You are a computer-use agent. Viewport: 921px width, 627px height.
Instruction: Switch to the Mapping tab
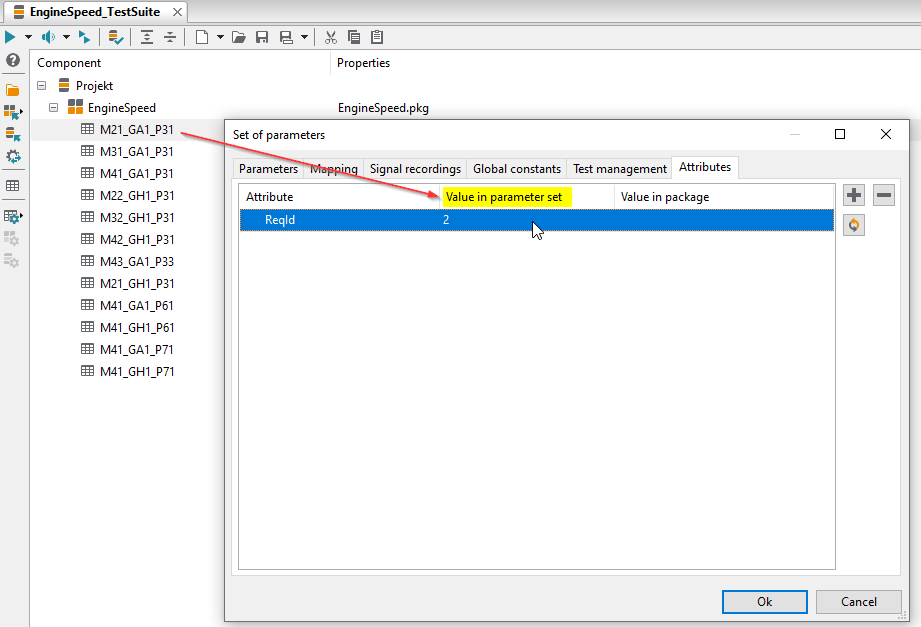(334, 168)
